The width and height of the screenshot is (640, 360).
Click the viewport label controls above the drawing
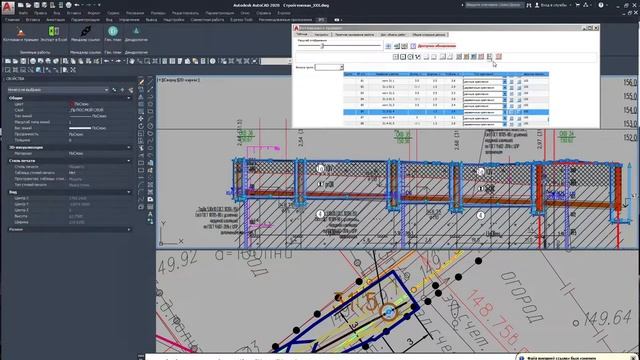tap(179, 80)
